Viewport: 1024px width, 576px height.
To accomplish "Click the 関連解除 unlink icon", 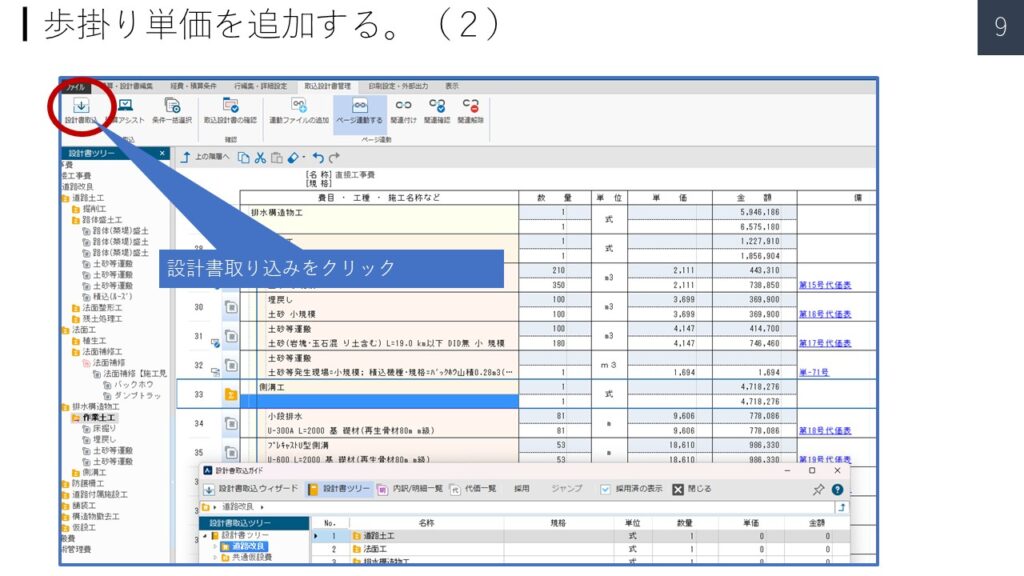I will 470,106.
